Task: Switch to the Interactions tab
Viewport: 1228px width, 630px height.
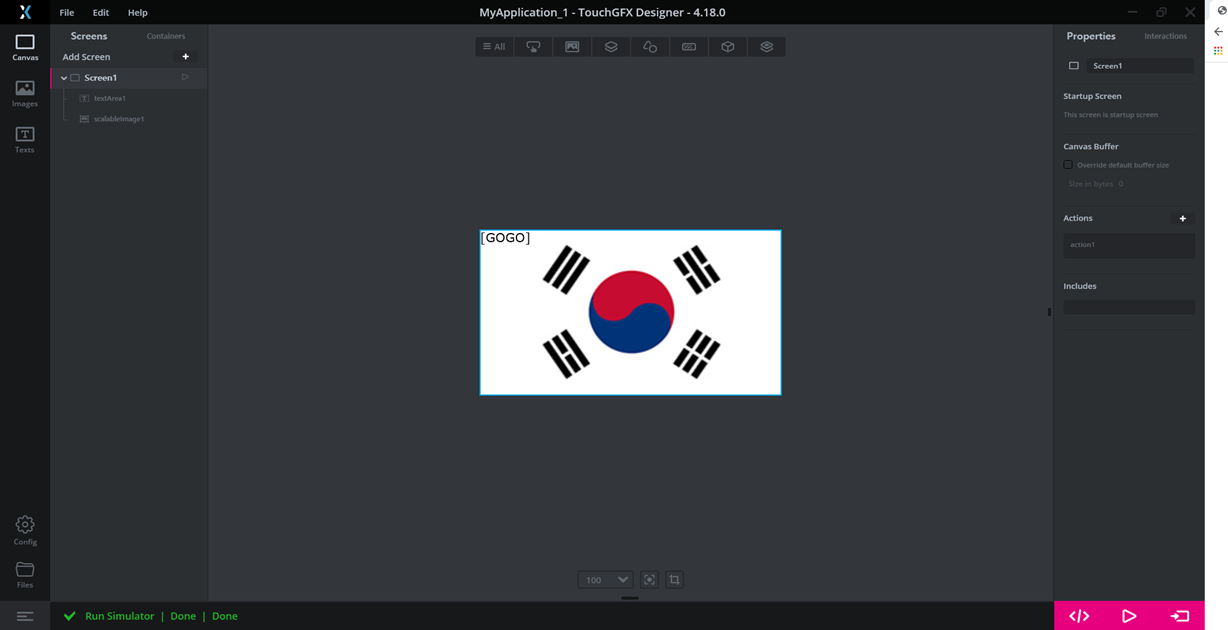Action: pyautogui.click(x=1166, y=36)
